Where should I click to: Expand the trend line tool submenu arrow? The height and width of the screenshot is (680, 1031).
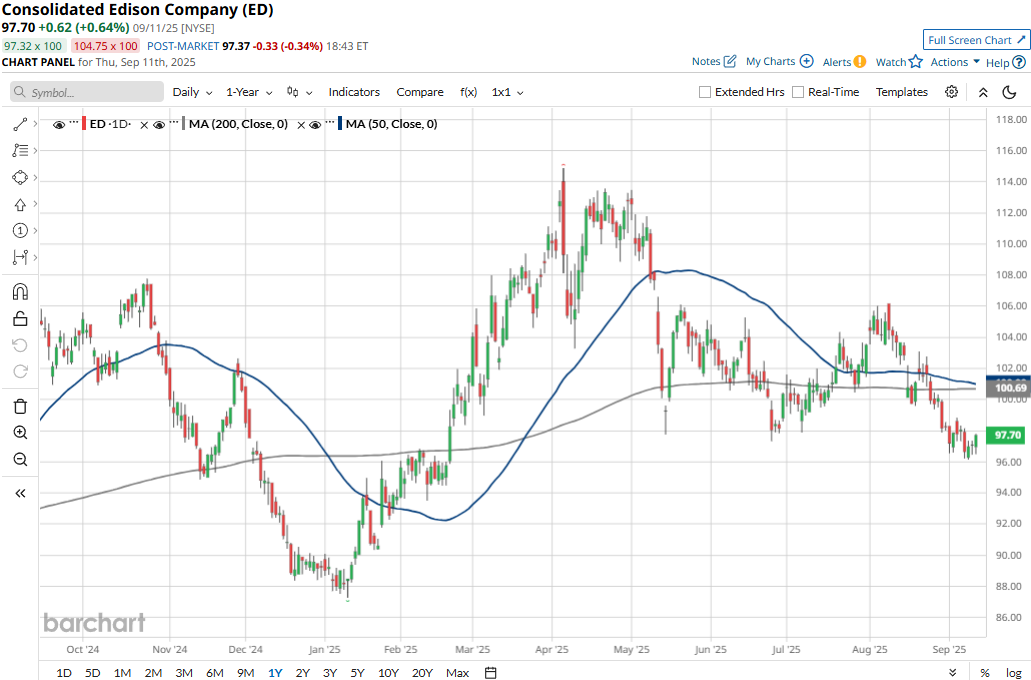tap(36, 124)
